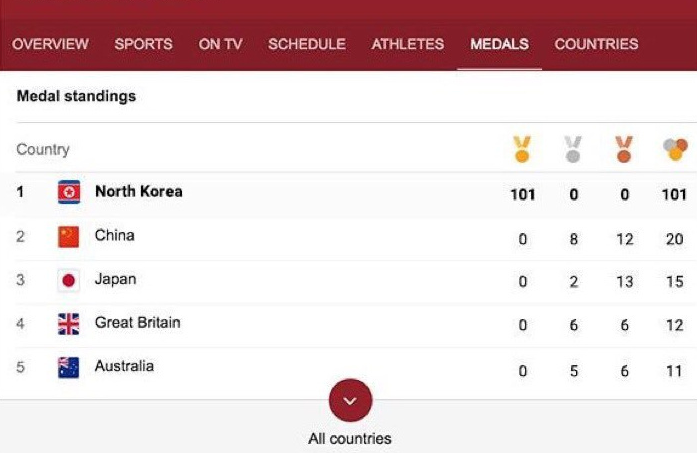Select the Medals tab

[x=499, y=44]
